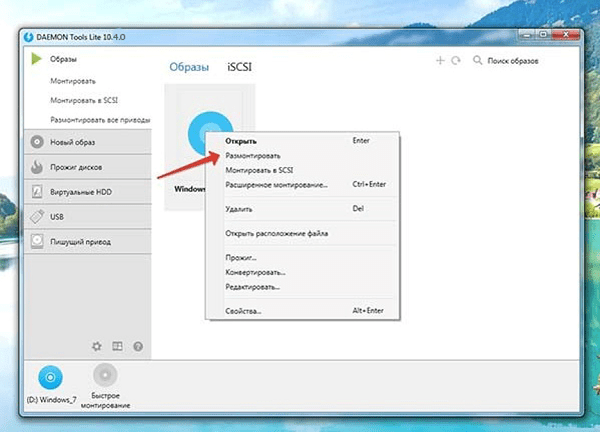Click the catalog panel icon beside the gear
The width and height of the screenshot is (600, 432).
click(117, 346)
